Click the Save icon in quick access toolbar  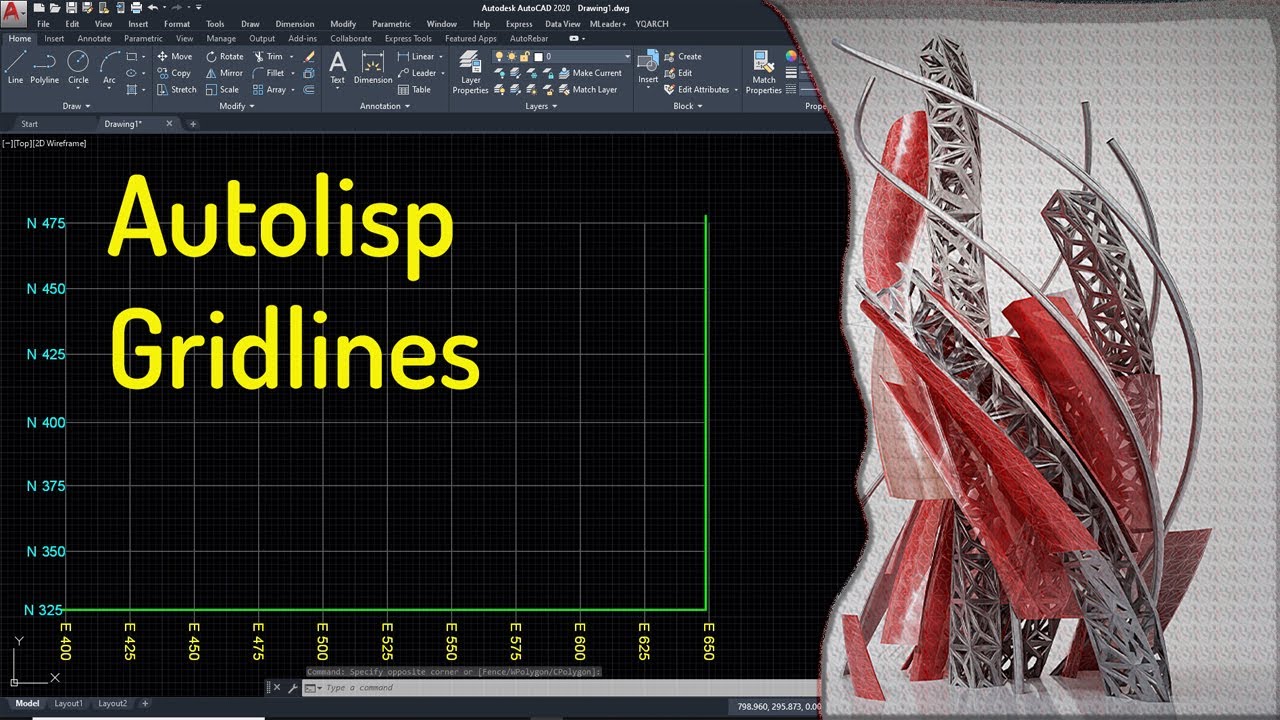72,8
